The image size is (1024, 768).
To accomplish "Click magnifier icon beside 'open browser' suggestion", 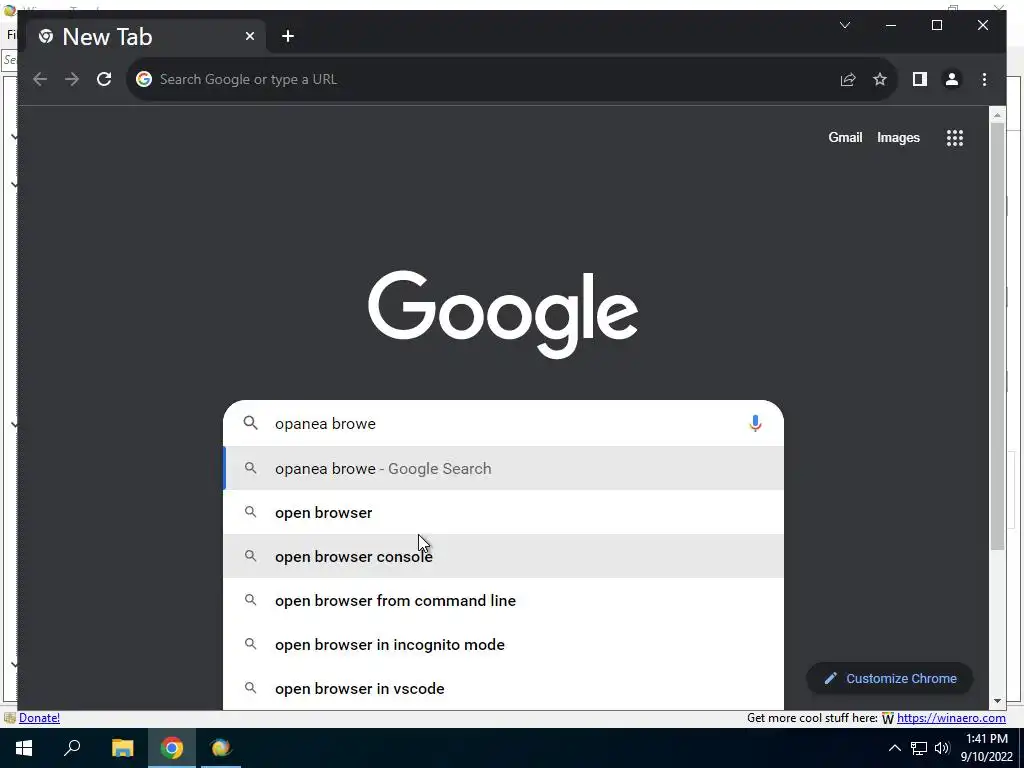I will click(x=250, y=512).
